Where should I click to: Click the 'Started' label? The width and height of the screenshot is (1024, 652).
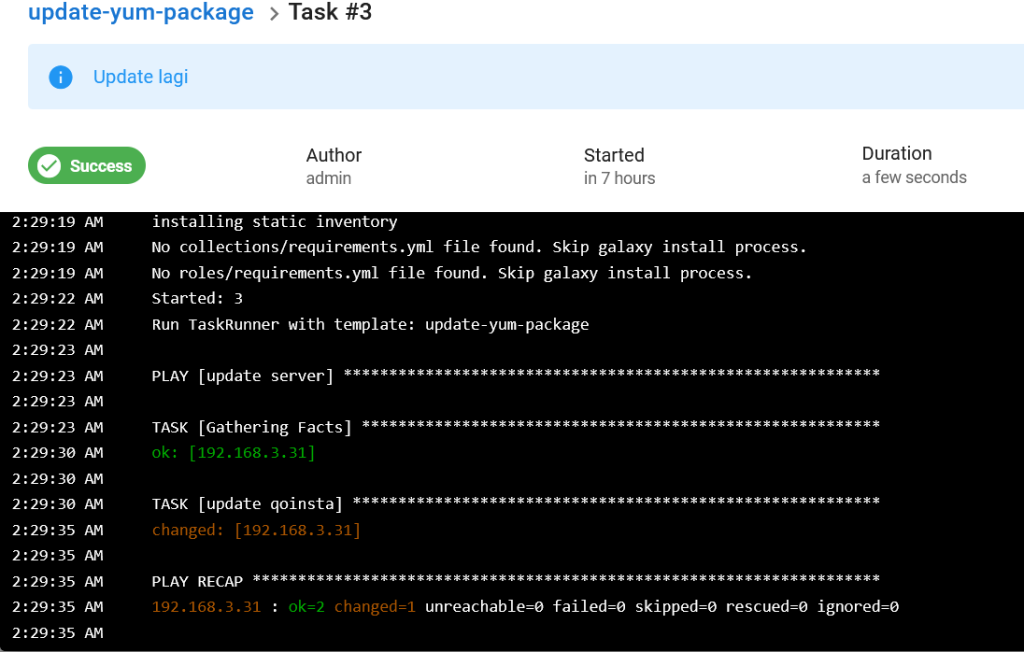click(x=614, y=155)
